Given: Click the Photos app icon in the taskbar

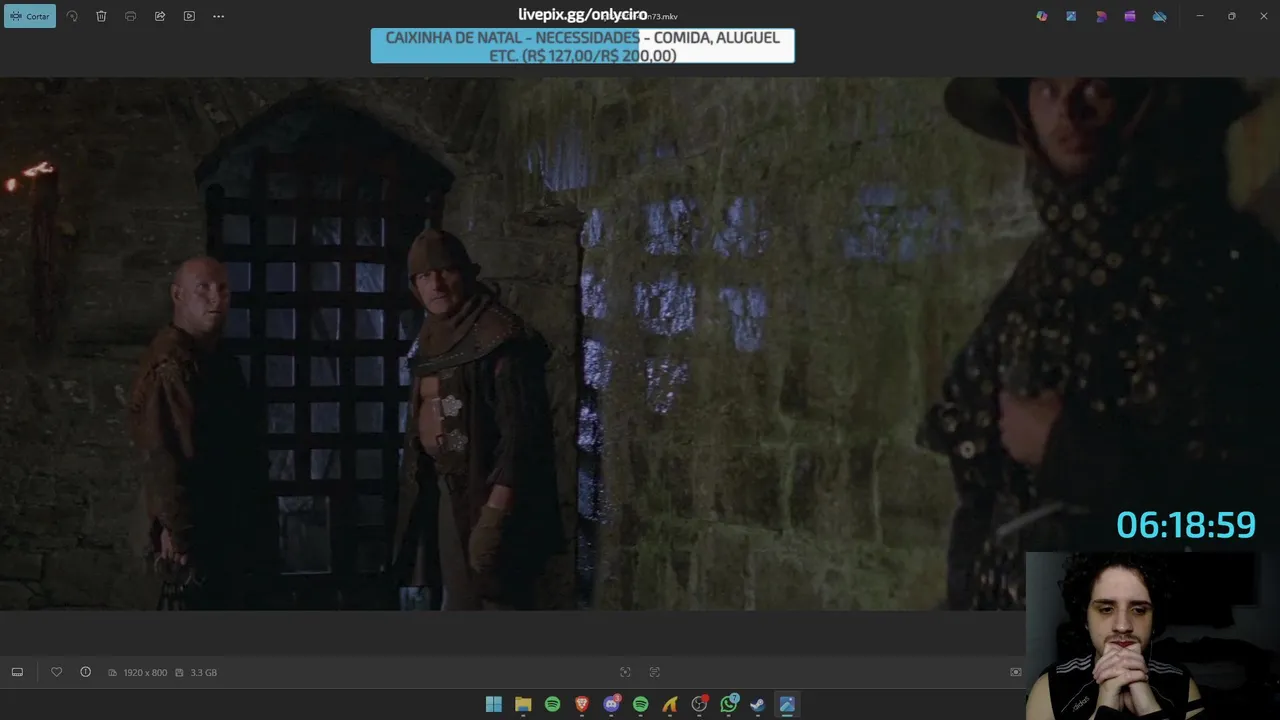Looking at the screenshot, I should click(787, 704).
